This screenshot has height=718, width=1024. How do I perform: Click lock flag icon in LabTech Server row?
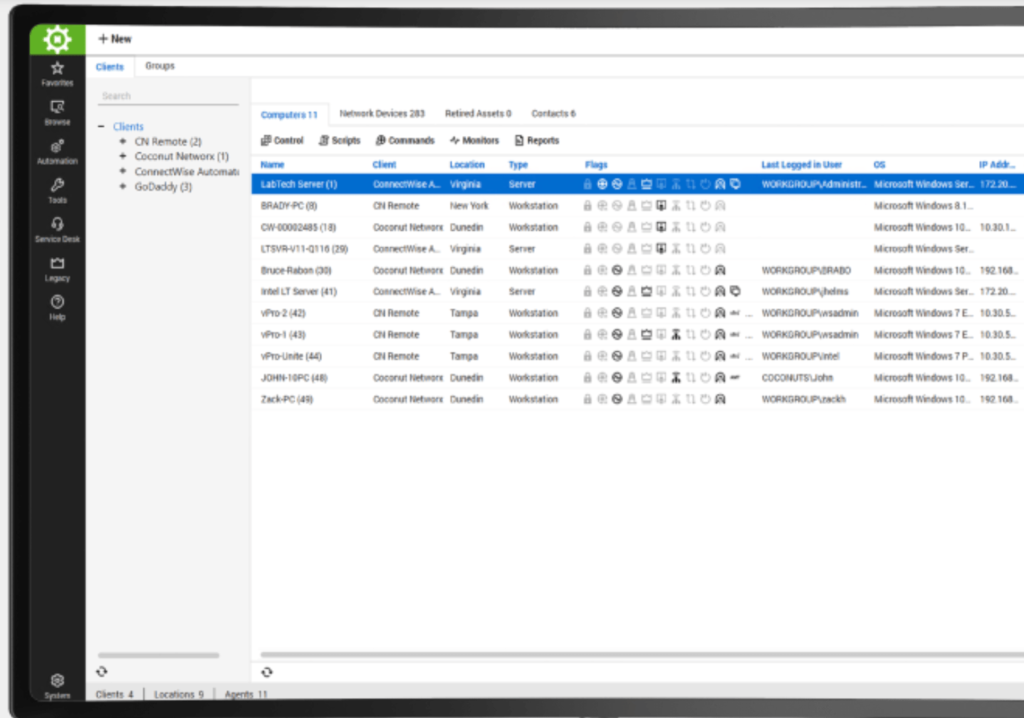[x=587, y=184]
